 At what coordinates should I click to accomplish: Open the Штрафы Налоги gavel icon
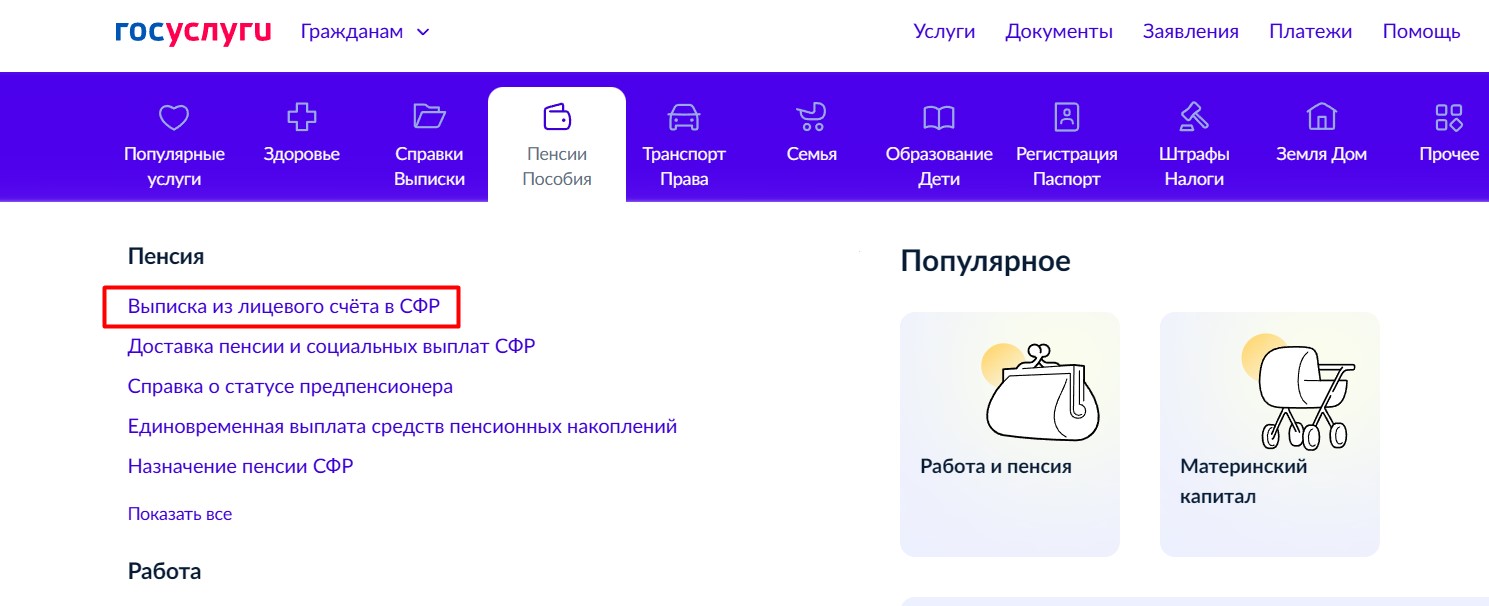pos(1194,118)
